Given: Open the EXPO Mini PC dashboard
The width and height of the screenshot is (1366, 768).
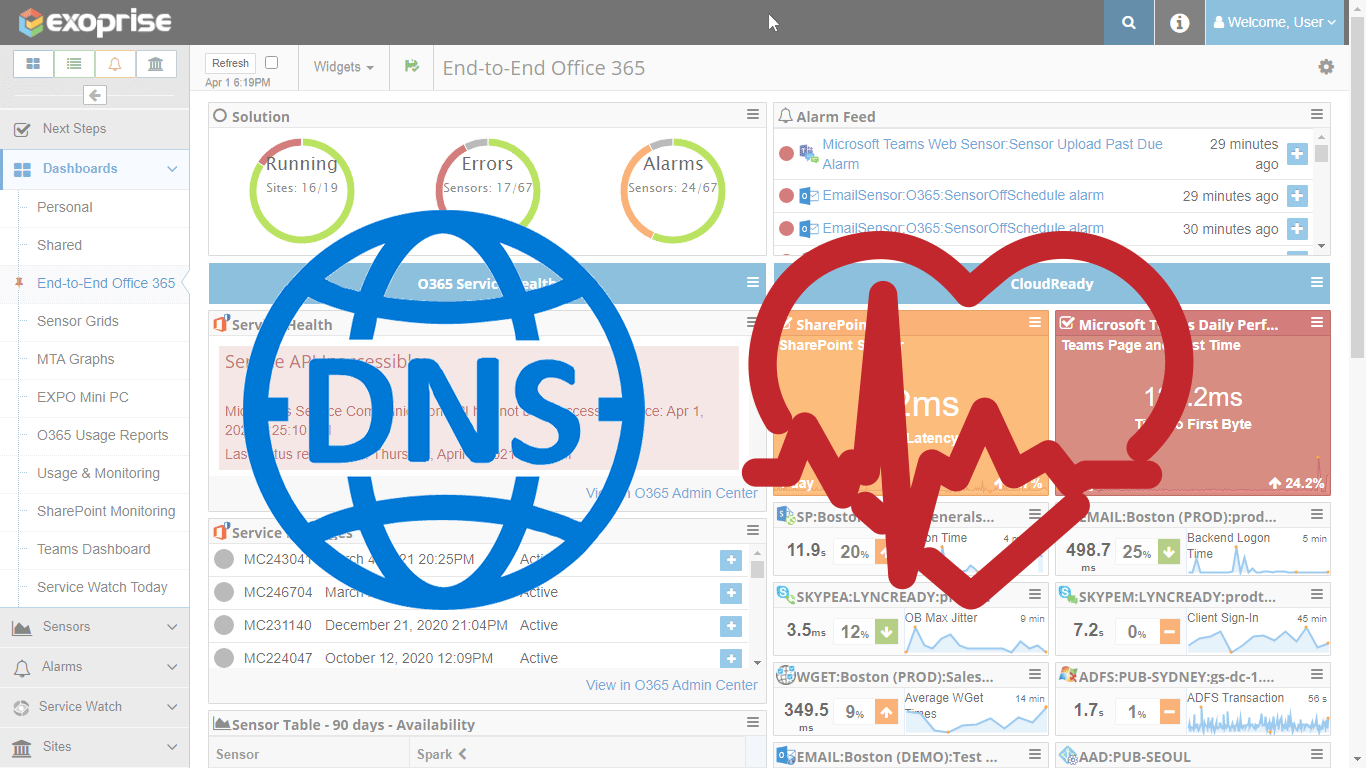Looking at the screenshot, I should (x=83, y=397).
